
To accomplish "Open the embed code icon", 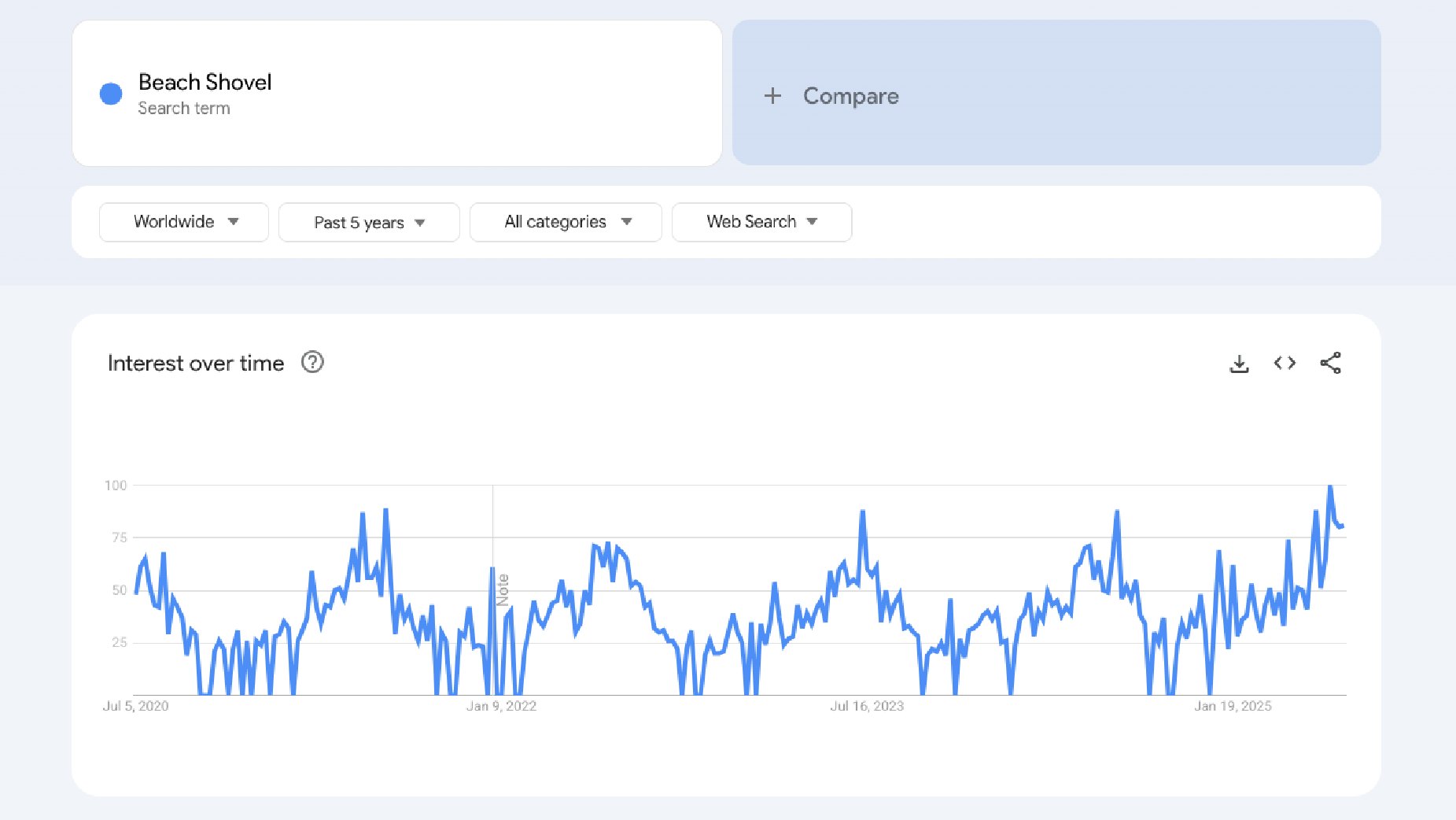I will click(1285, 363).
